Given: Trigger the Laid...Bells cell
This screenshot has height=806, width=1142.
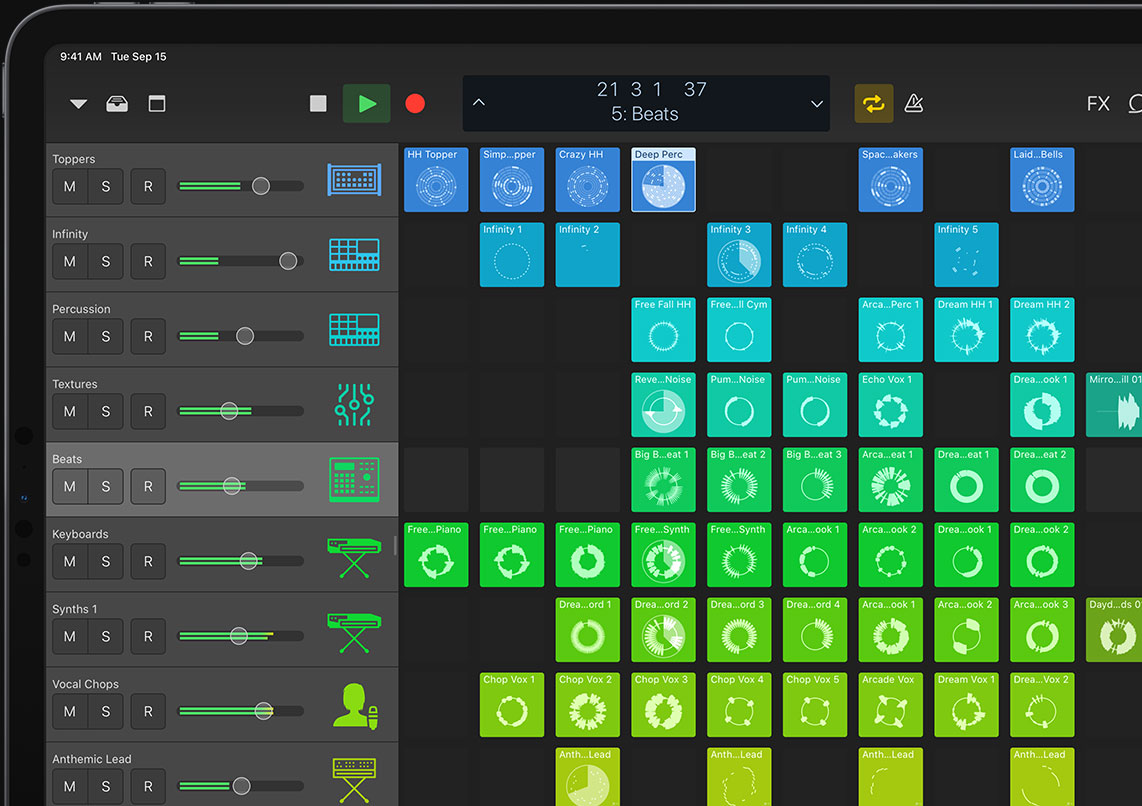Looking at the screenshot, I should (x=1042, y=180).
